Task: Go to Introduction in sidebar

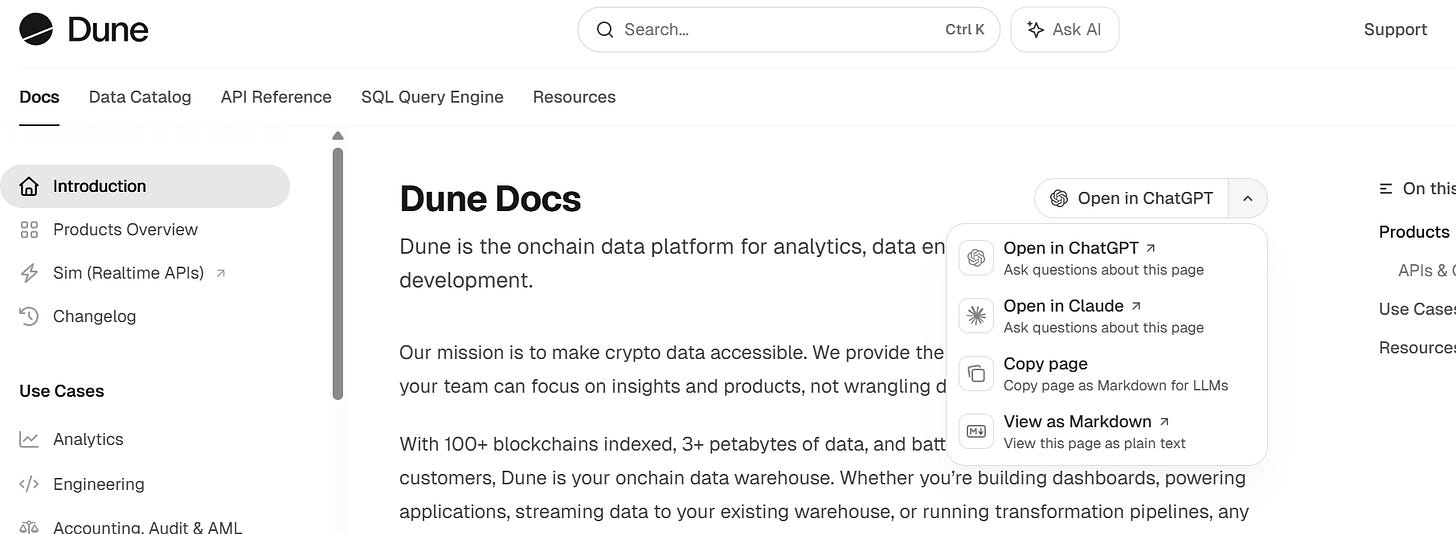Action: click(145, 186)
